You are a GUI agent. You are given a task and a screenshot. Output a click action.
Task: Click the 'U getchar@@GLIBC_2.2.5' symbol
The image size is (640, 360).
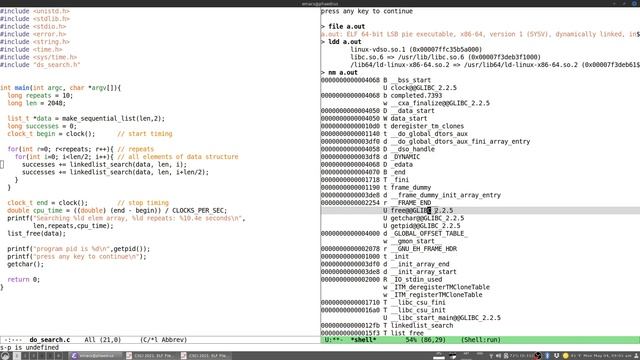[424, 218]
